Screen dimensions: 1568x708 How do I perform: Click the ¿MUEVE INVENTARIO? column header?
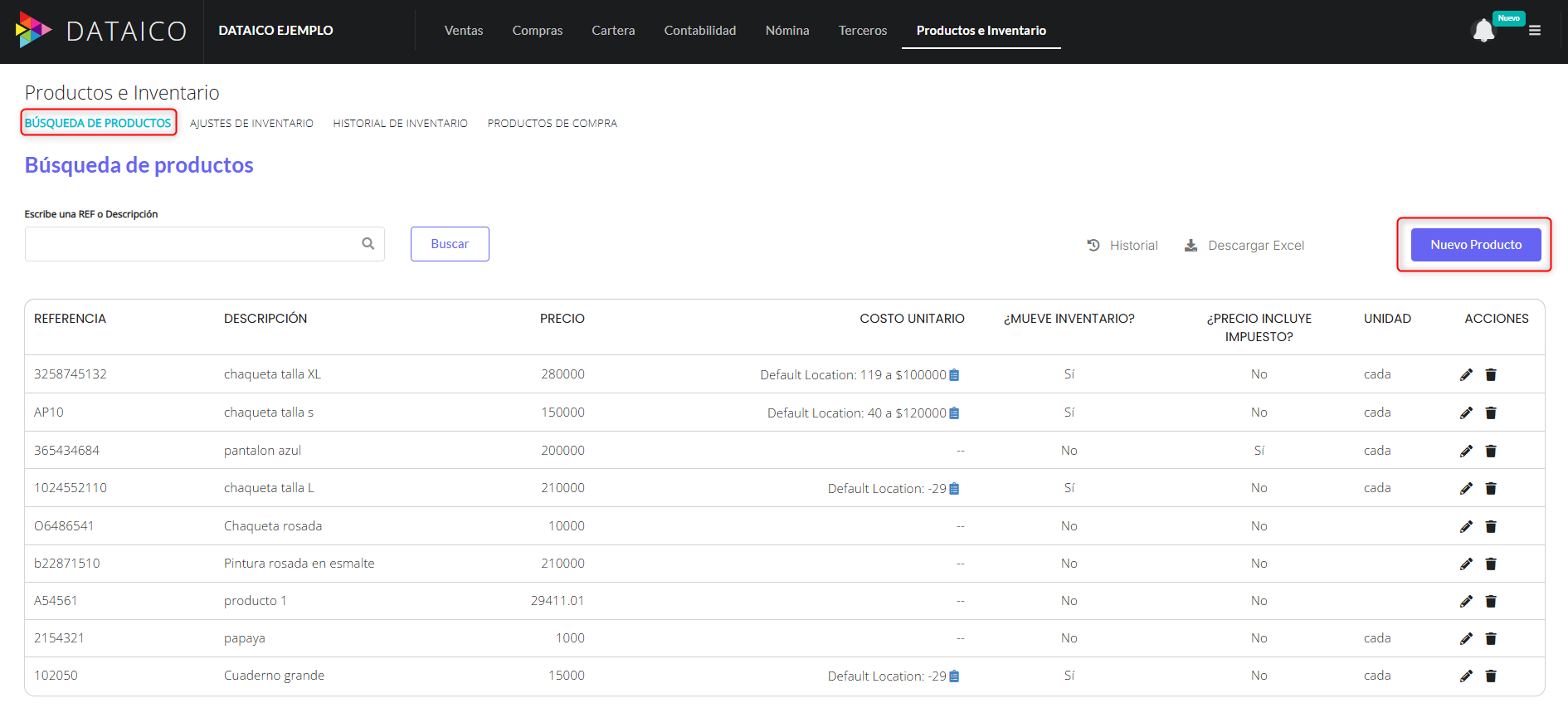point(1069,319)
